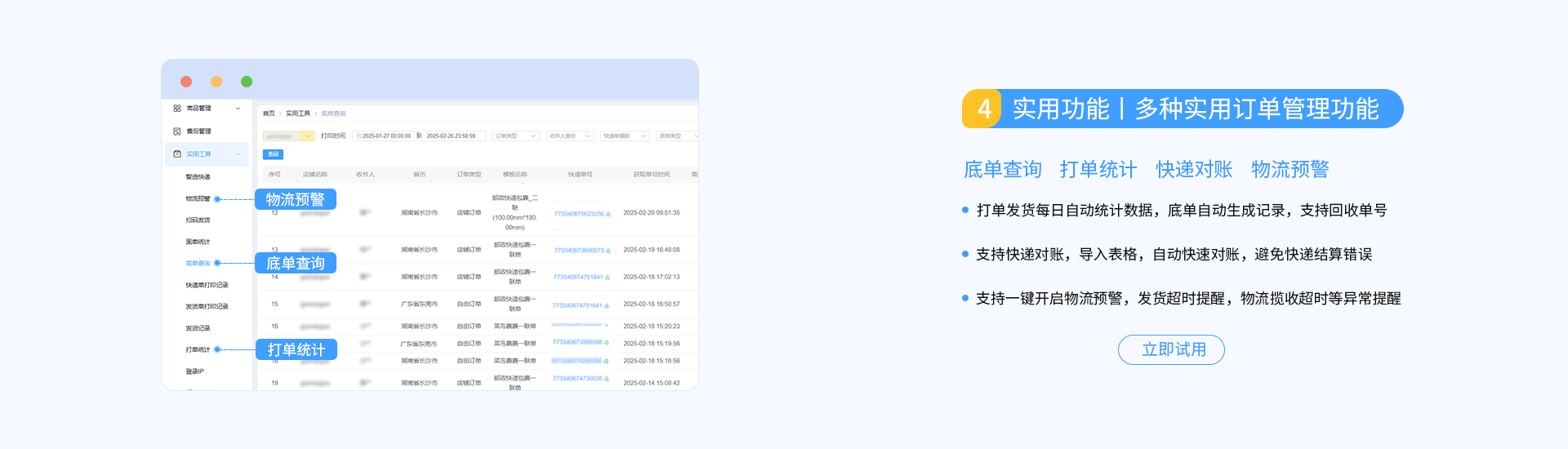The image size is (1568, 449).
Task: Click recycle icon beside tracking number 773340873600073
Action: pos(608,251)
